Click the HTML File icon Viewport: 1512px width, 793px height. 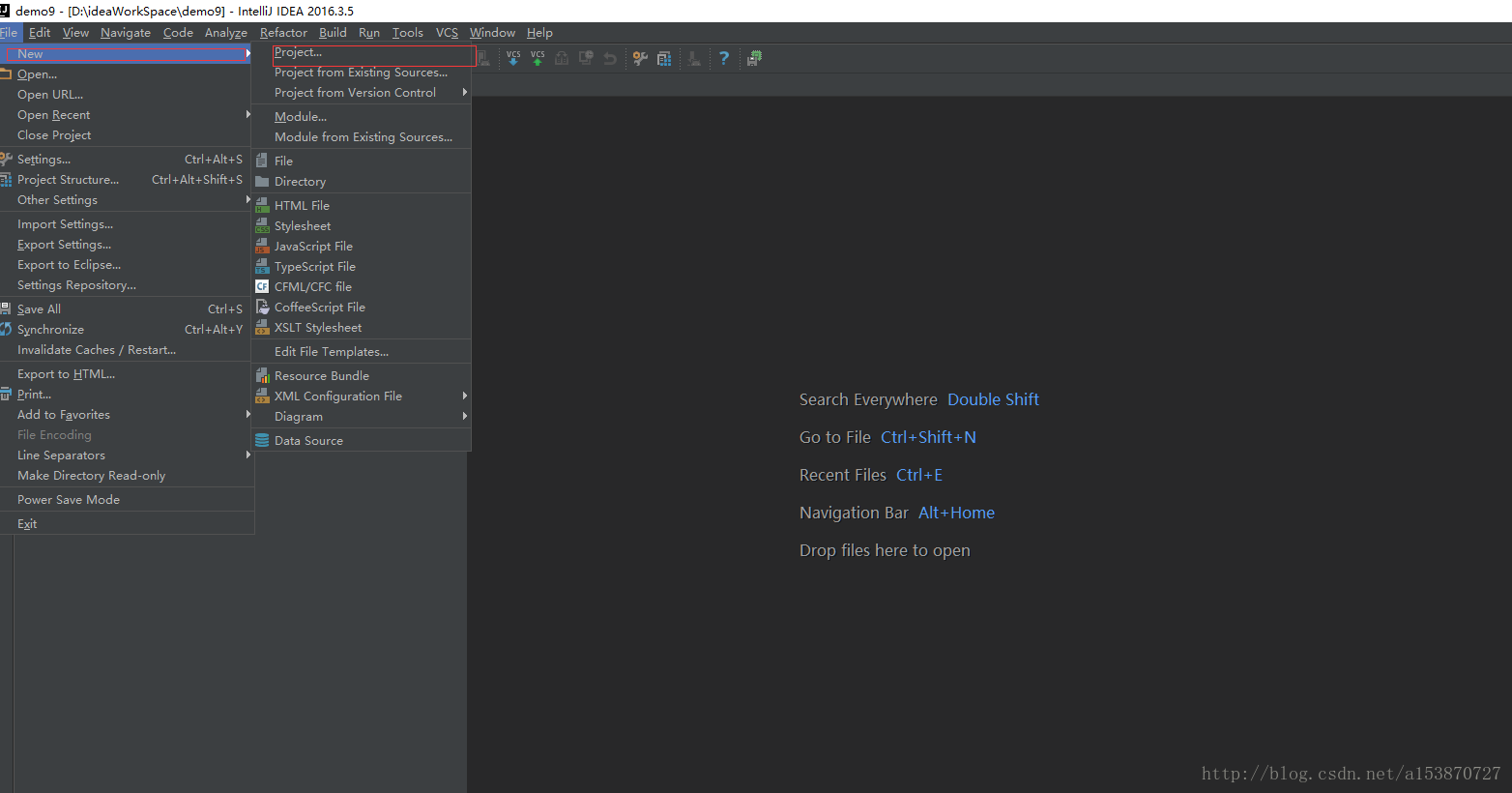click(262, 205)
